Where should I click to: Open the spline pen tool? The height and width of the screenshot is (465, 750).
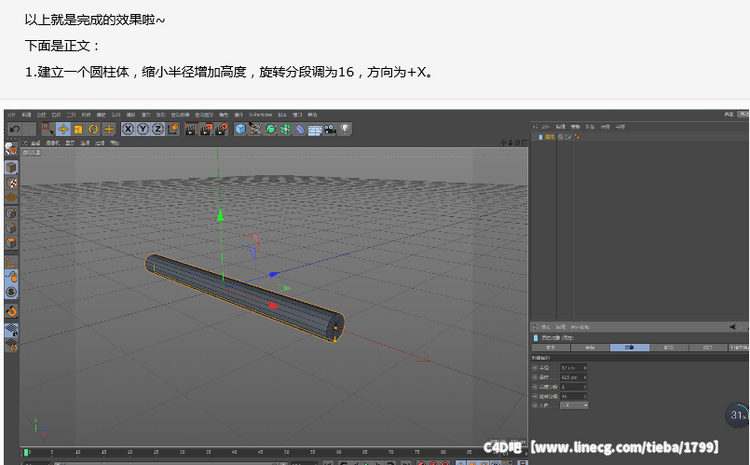click(x=255, y=129)
